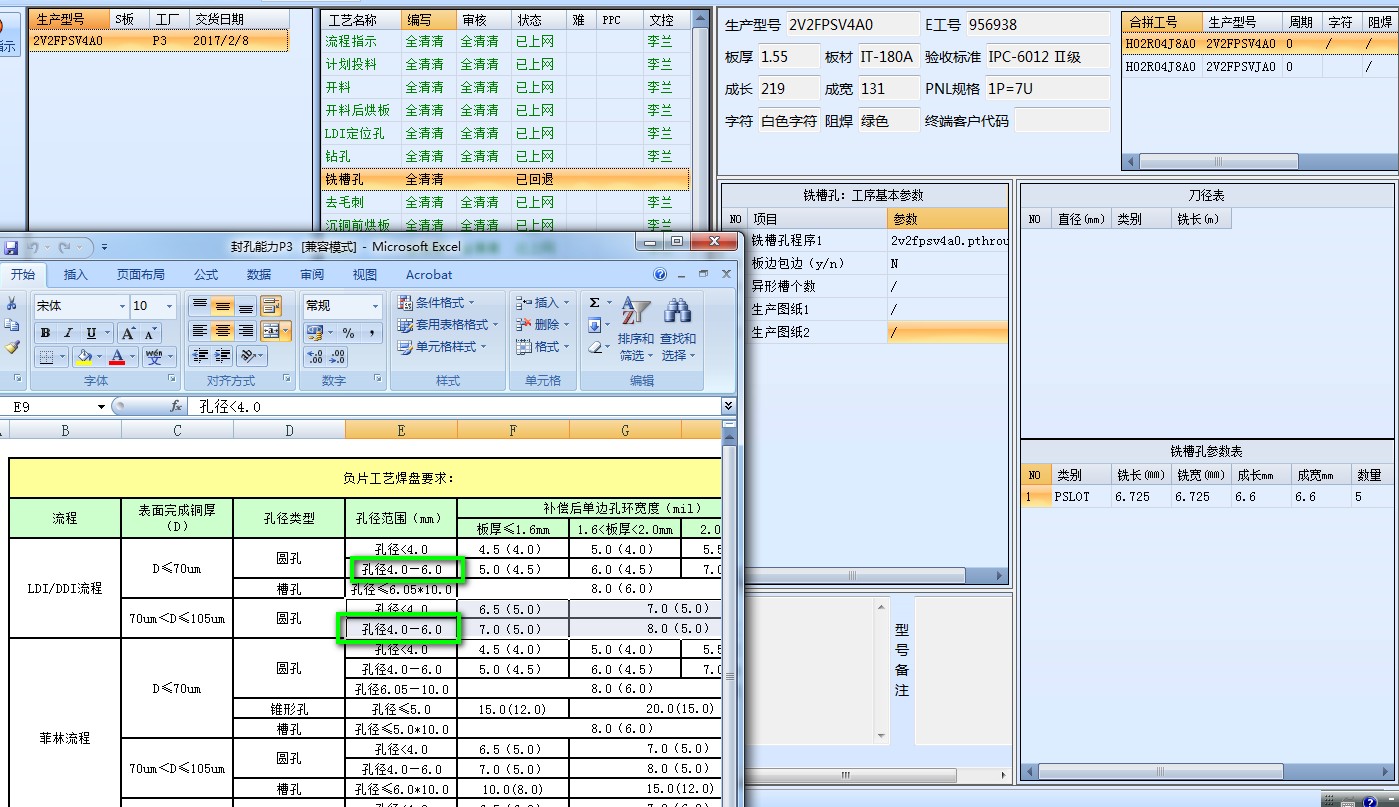Open font size dropdown showing 10
The width and height of the screenshot is (1399, 807).
point(169,306)
